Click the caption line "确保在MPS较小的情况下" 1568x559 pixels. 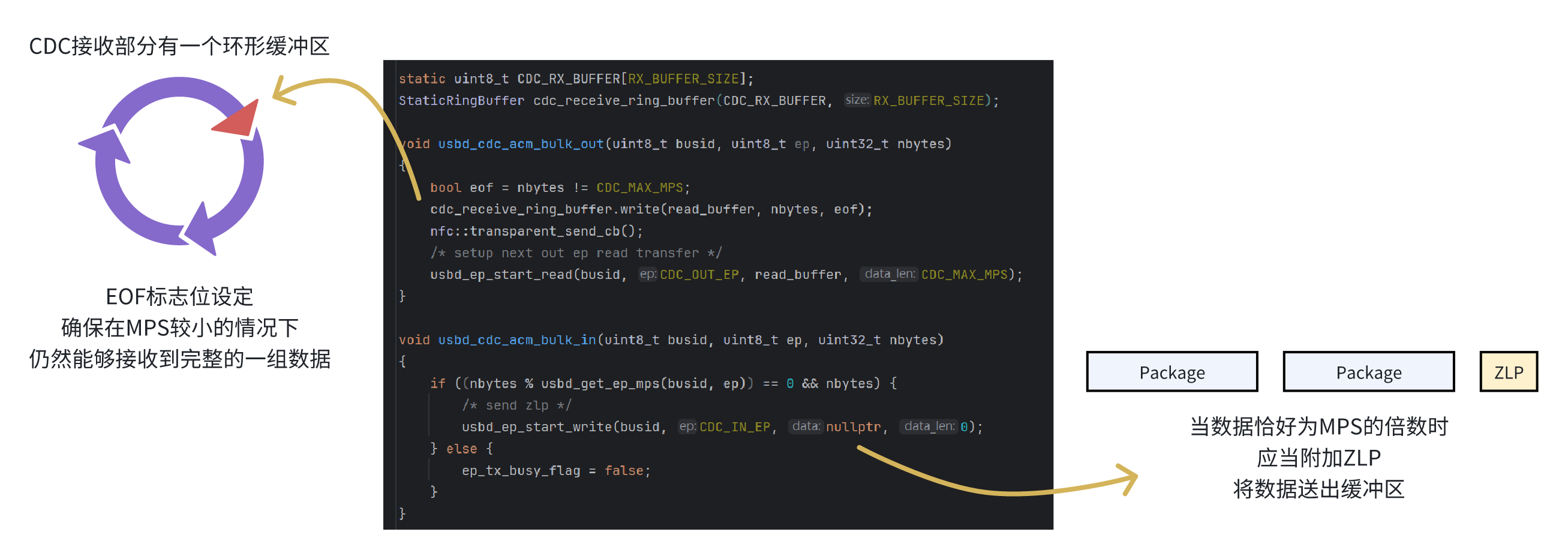coord(179,327)
